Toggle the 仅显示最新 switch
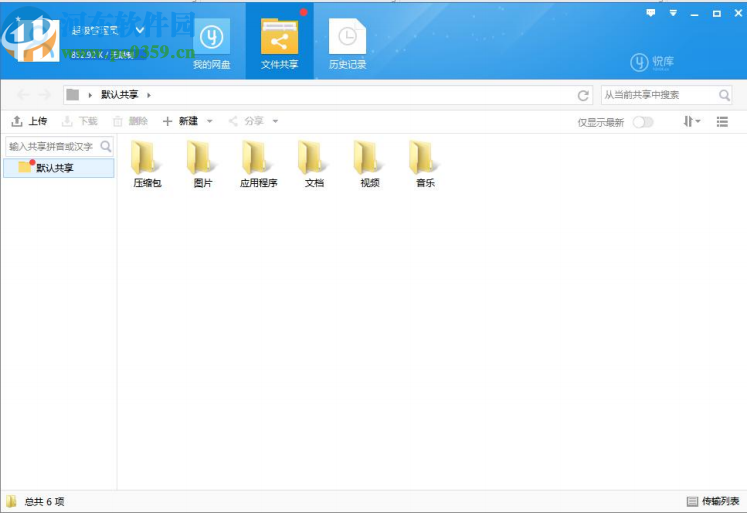 pos(643,122)
